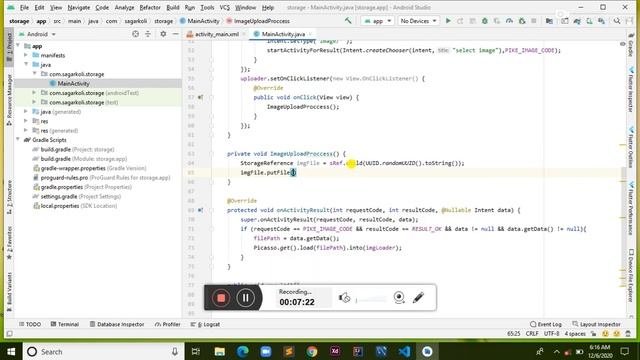Open the Build menu
This screenshot has height=360, width=640.
point(173,7)
